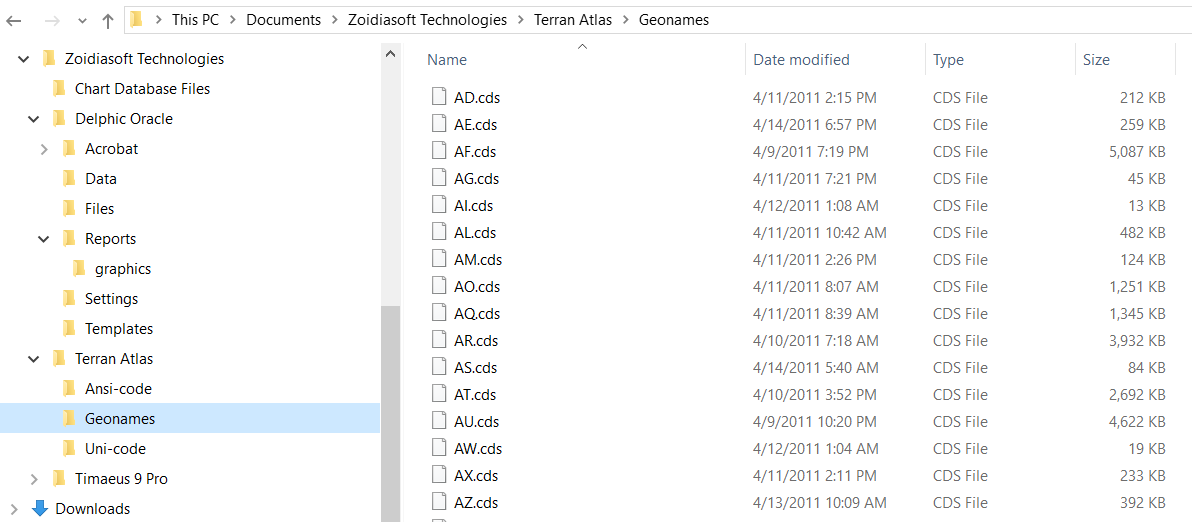This screenshot has width=1192, height=522.
Task: Click the Back navigation arrow
Action: (13, 21)
